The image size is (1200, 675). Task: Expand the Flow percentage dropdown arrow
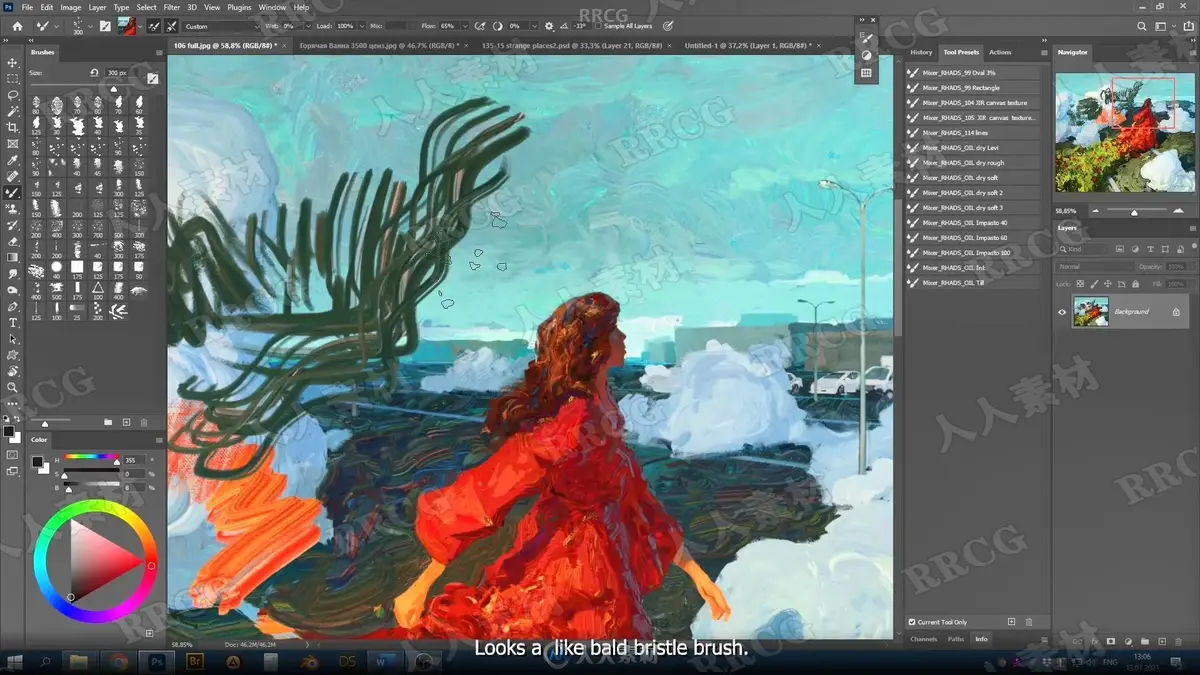tap(464, 26)
